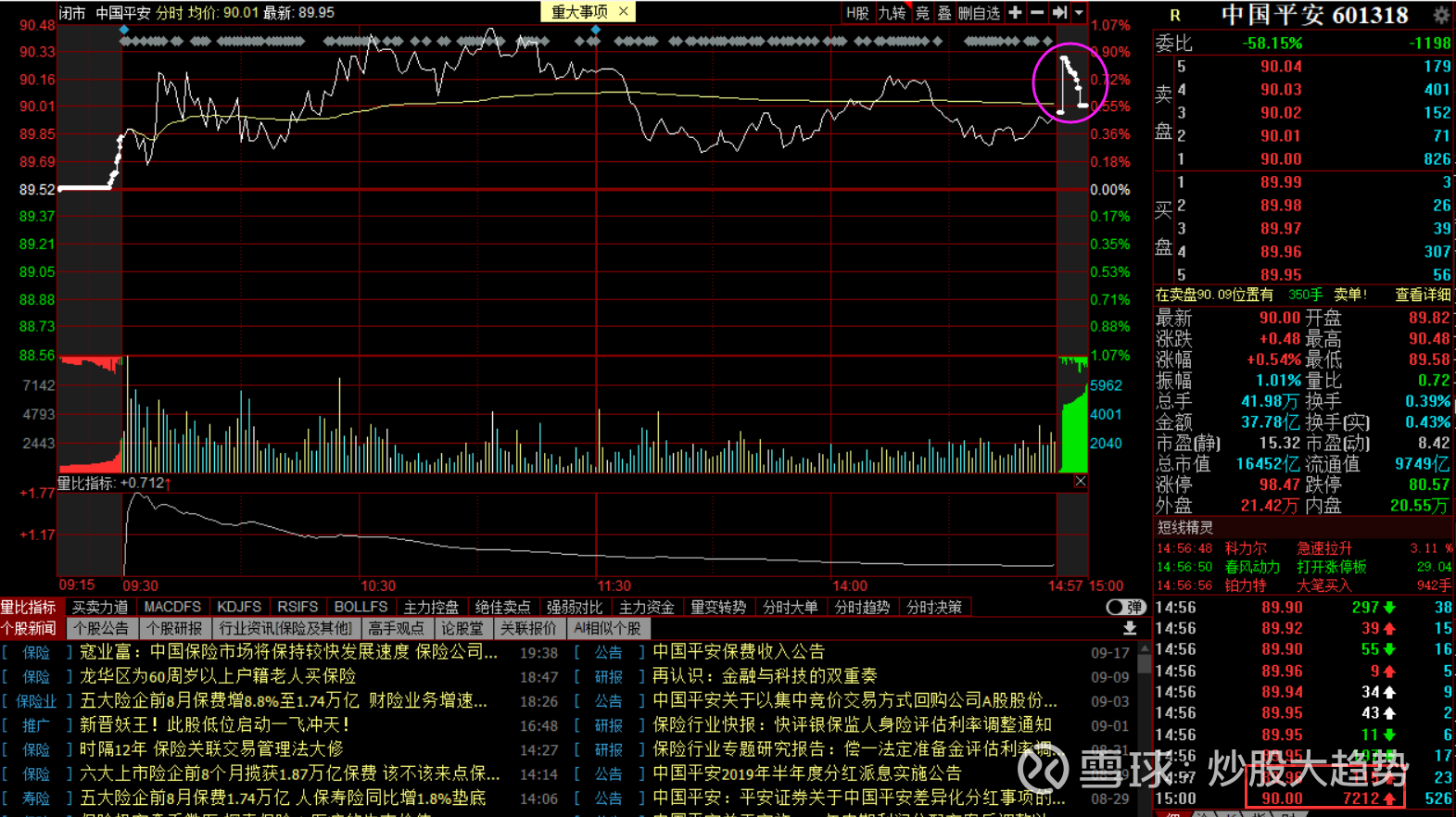1456x817 pixels.
Task: Select the 绝佳卖点 tab
Action: [x=502, y=607]
